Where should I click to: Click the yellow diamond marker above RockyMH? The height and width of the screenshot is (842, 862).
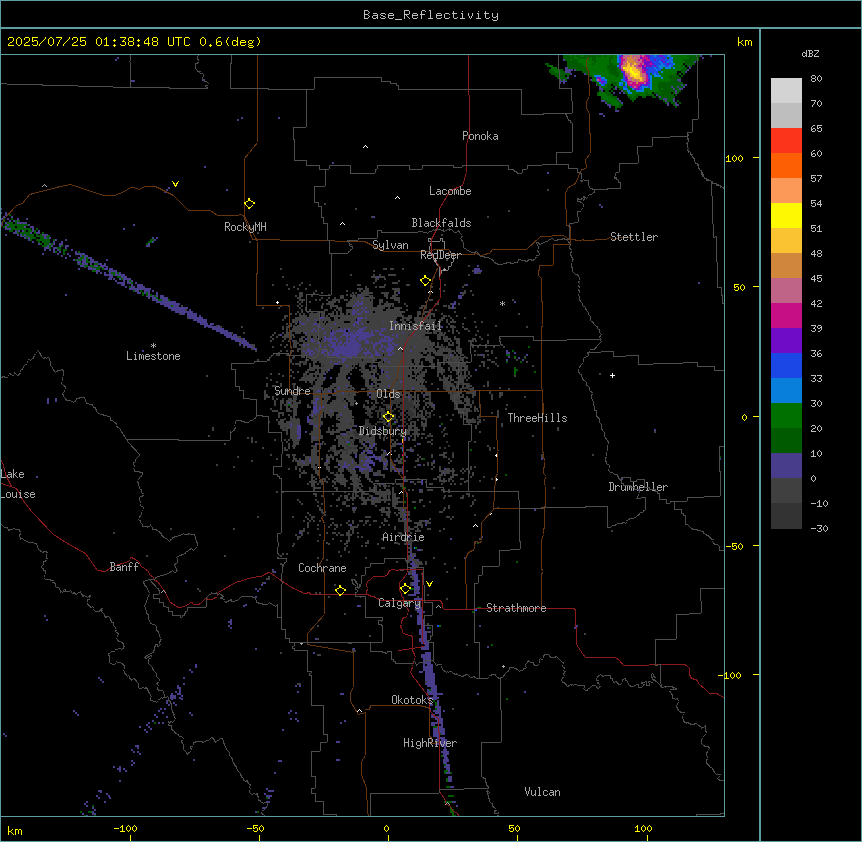tap(250, 204)
